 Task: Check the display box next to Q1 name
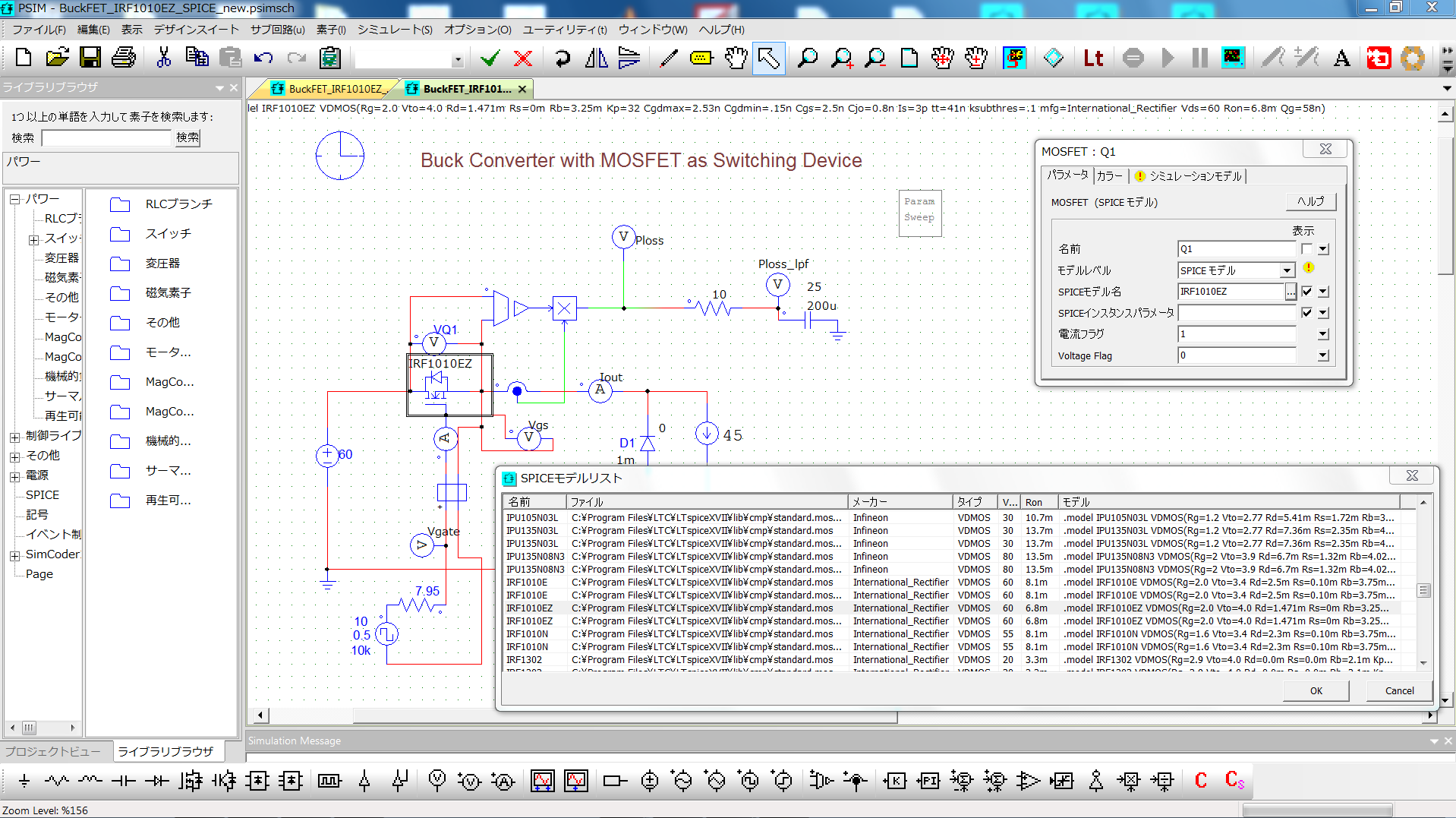click(1307, 248)
